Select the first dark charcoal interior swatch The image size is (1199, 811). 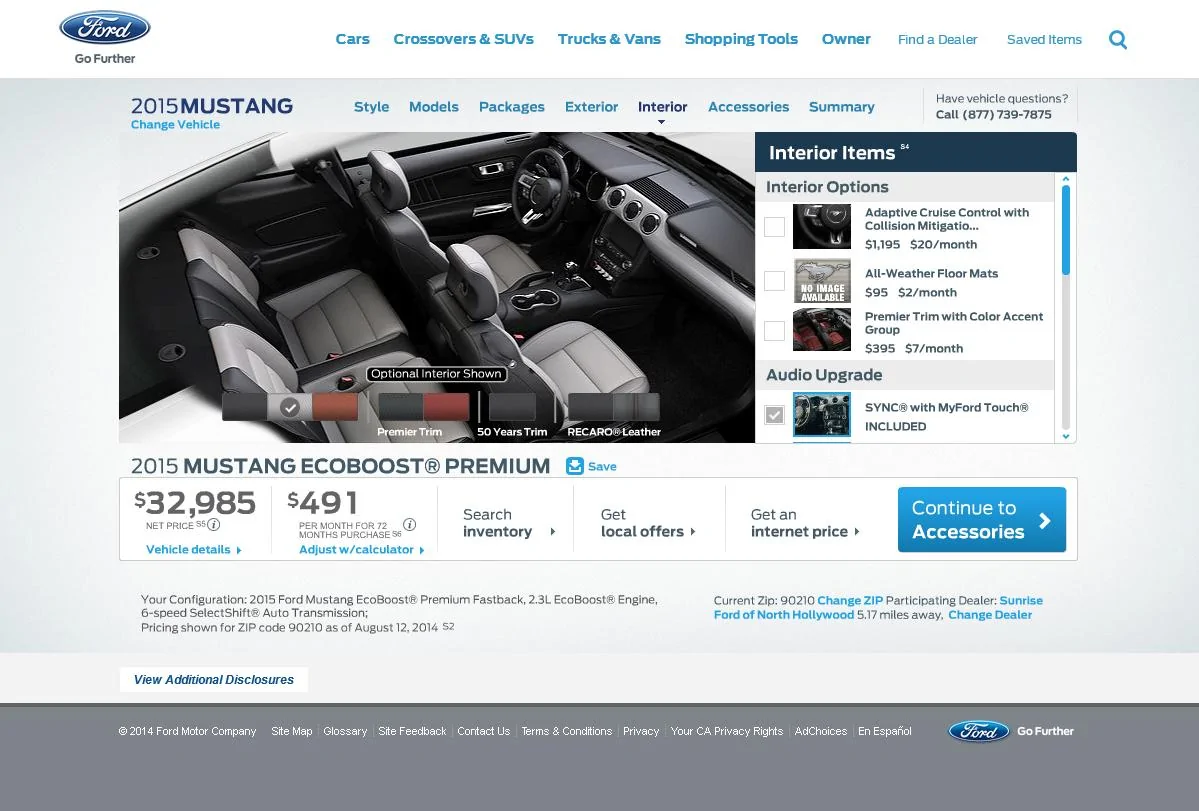coord(245,407)
